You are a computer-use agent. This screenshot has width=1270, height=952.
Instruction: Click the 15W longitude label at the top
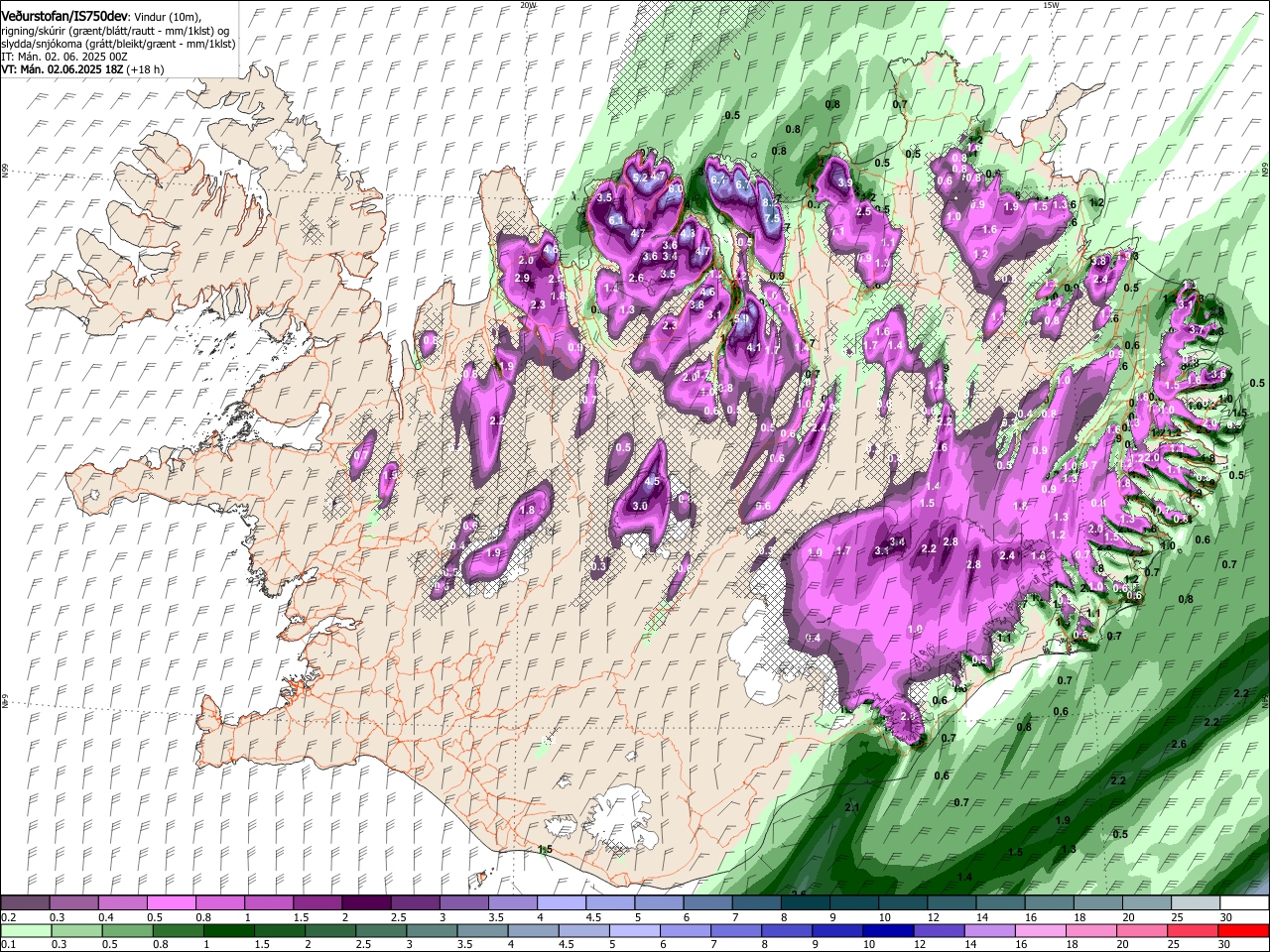coord(1051,4)
